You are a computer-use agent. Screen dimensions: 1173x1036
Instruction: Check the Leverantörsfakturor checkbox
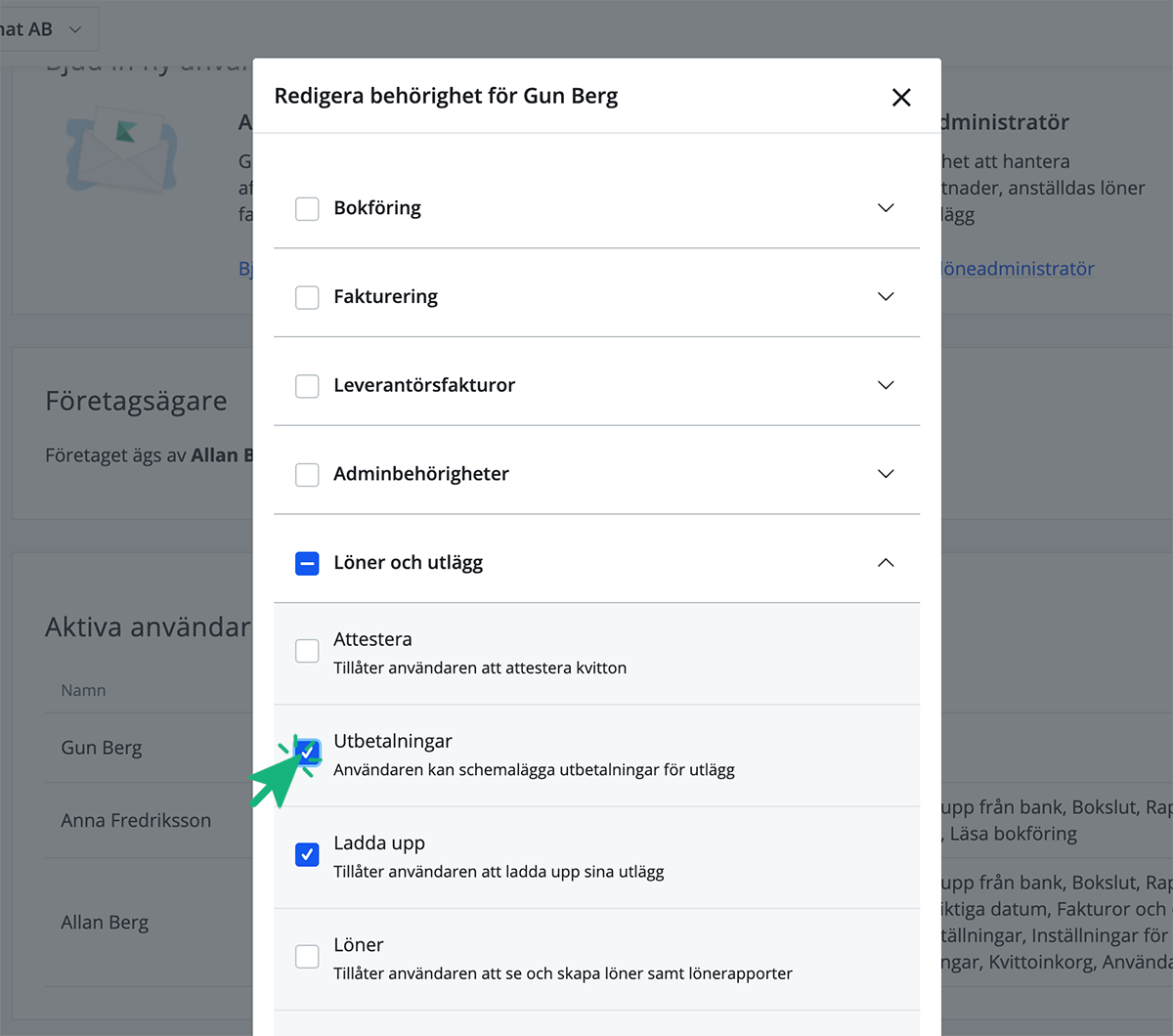click(x=307, y=386)
